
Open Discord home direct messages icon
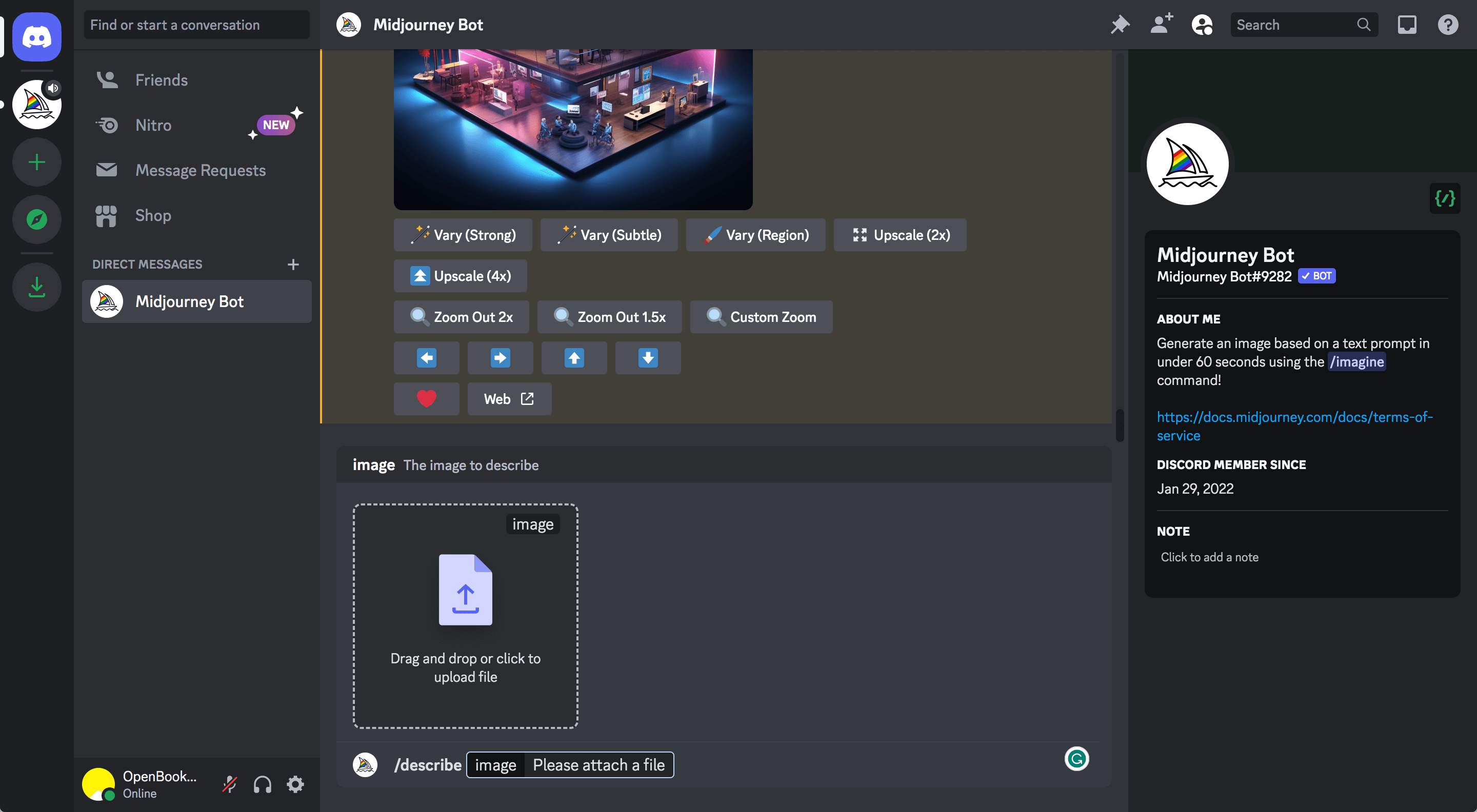click(37, 37)
